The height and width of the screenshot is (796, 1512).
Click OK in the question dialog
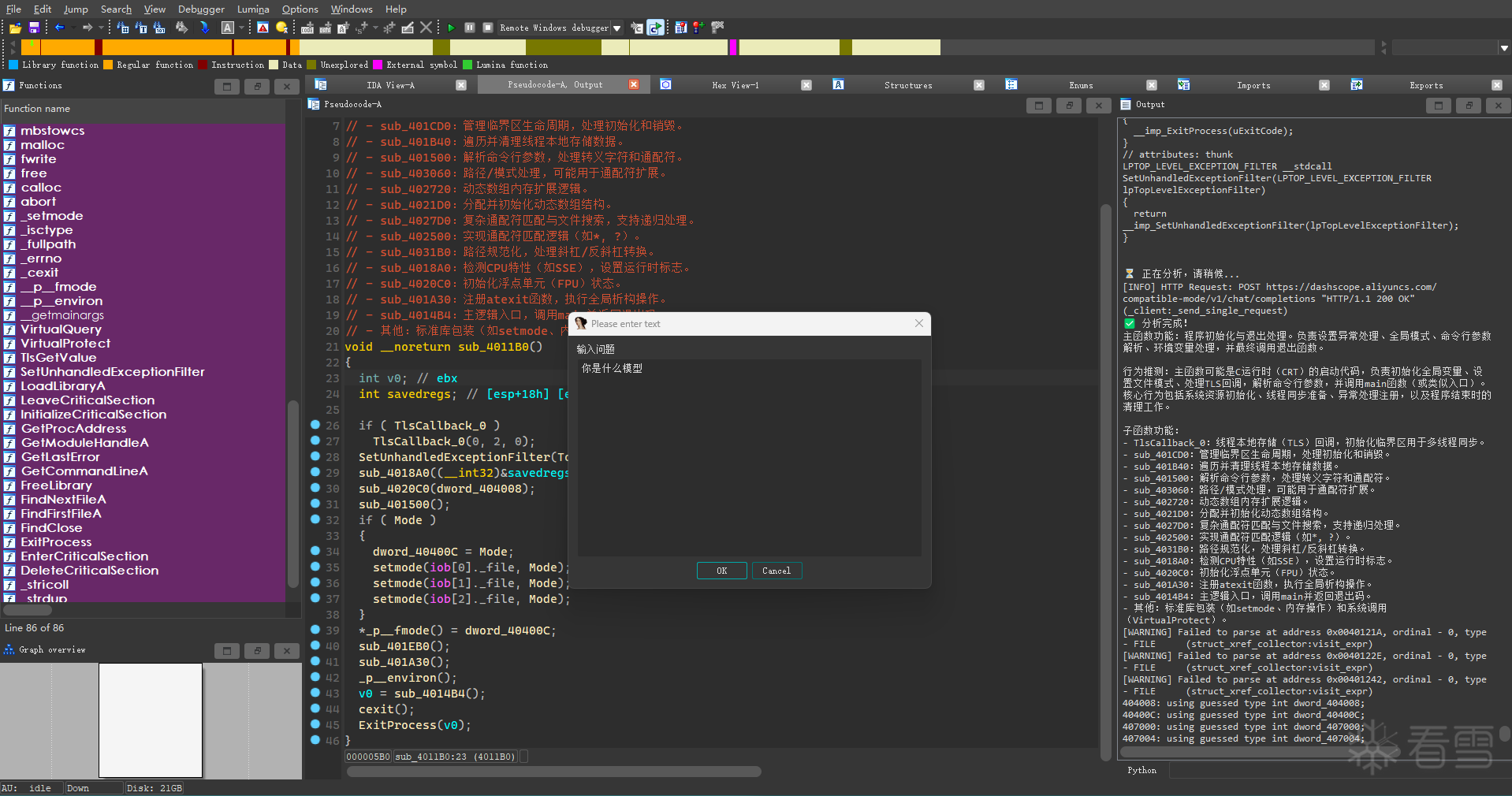pos(721,571)
